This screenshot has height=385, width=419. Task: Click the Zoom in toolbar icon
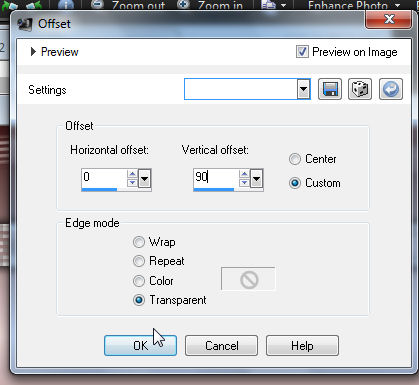(183, 4)
